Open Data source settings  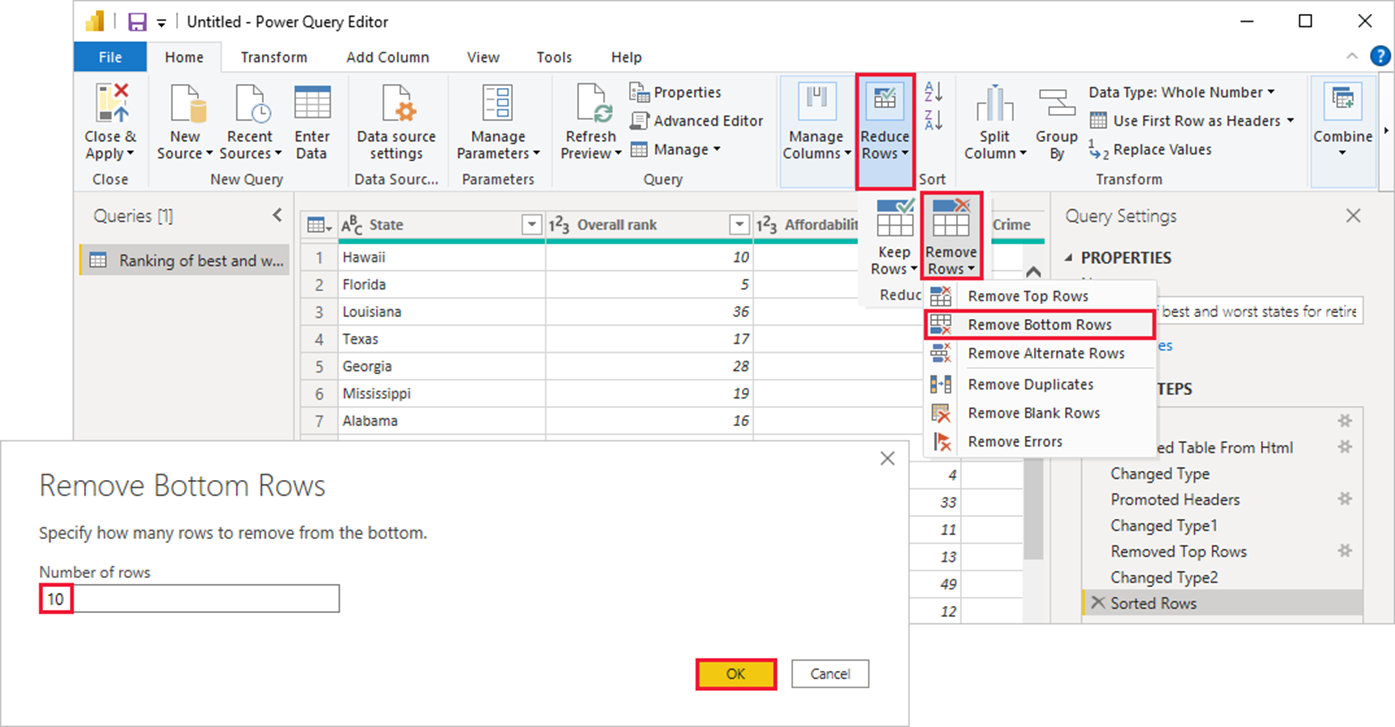396,104
